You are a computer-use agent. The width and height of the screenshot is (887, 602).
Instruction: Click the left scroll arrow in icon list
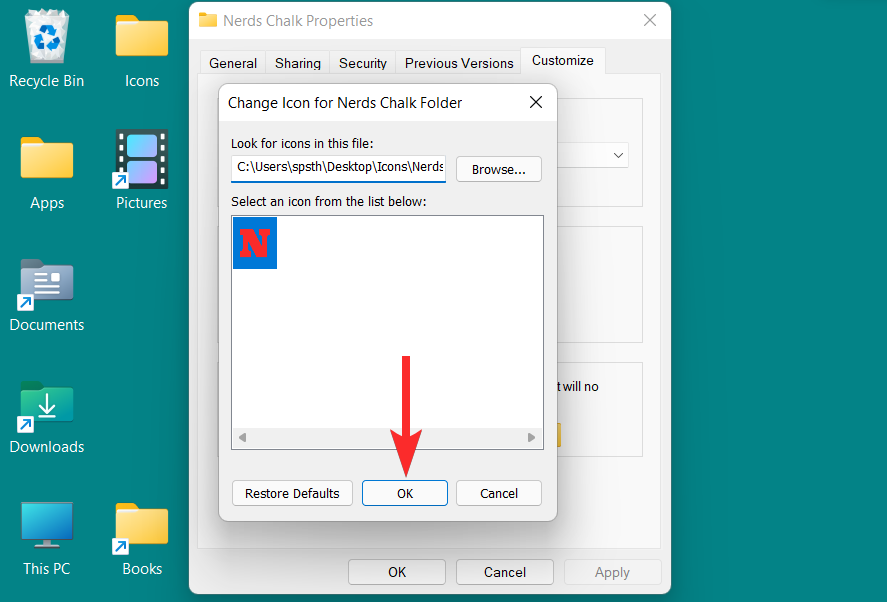[x=242, y=437]
